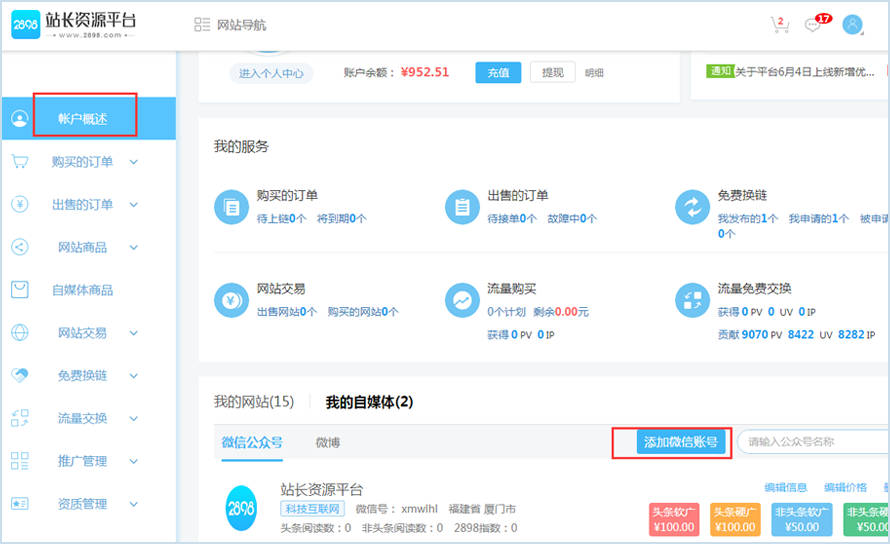Click the 流量免费交换 service icon

click(x=691, y=300)
